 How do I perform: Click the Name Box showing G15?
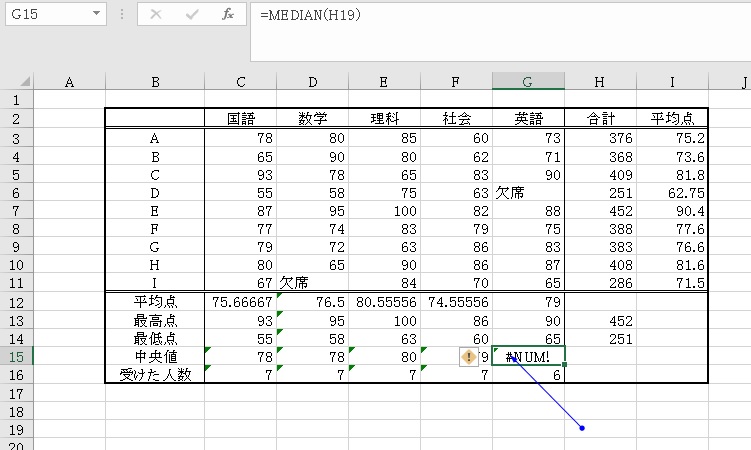45,15
